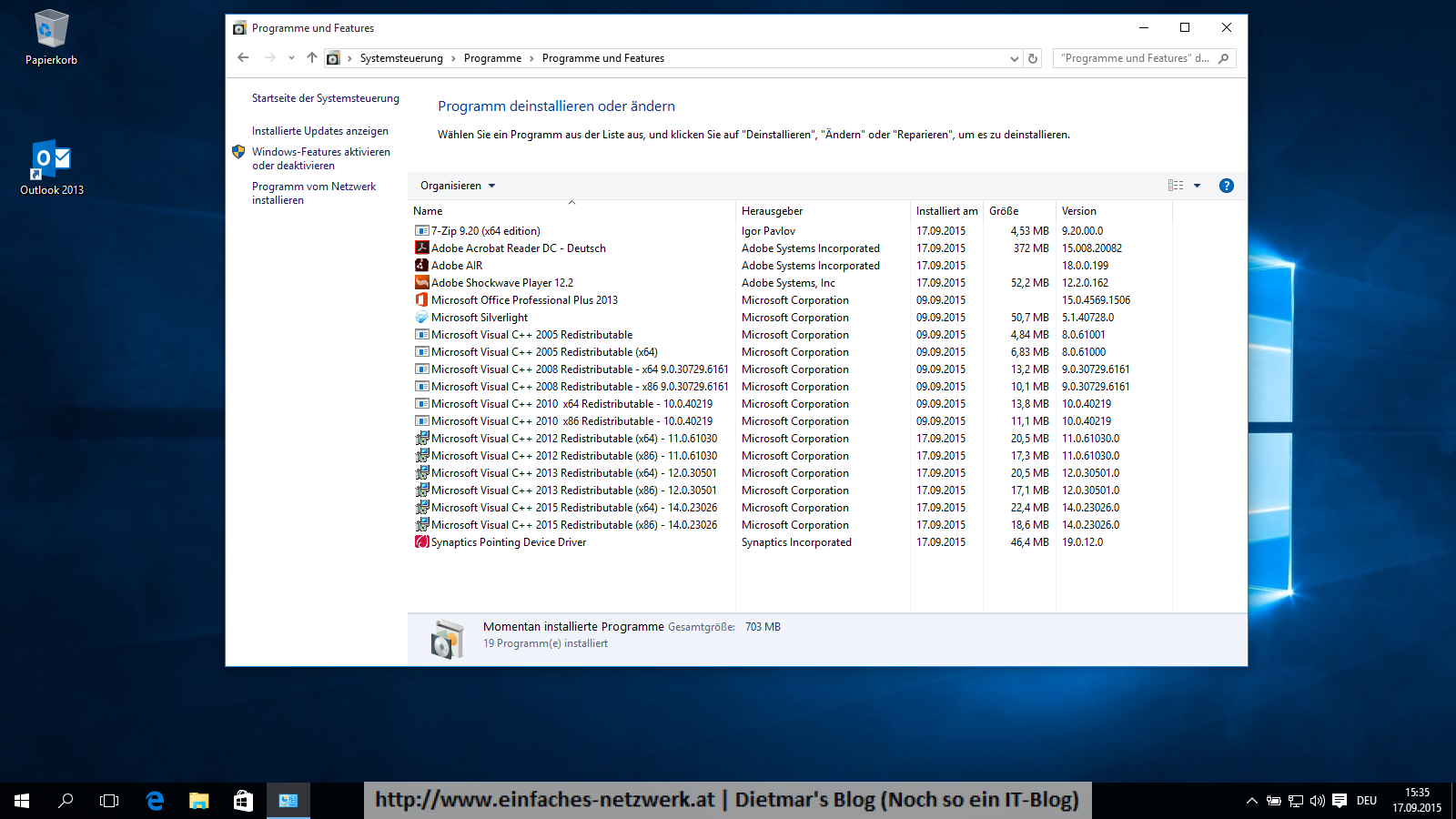The image size is (1456, 819).
Task: Click publisher Igor Pavlov cell
Action: (768, 231)
